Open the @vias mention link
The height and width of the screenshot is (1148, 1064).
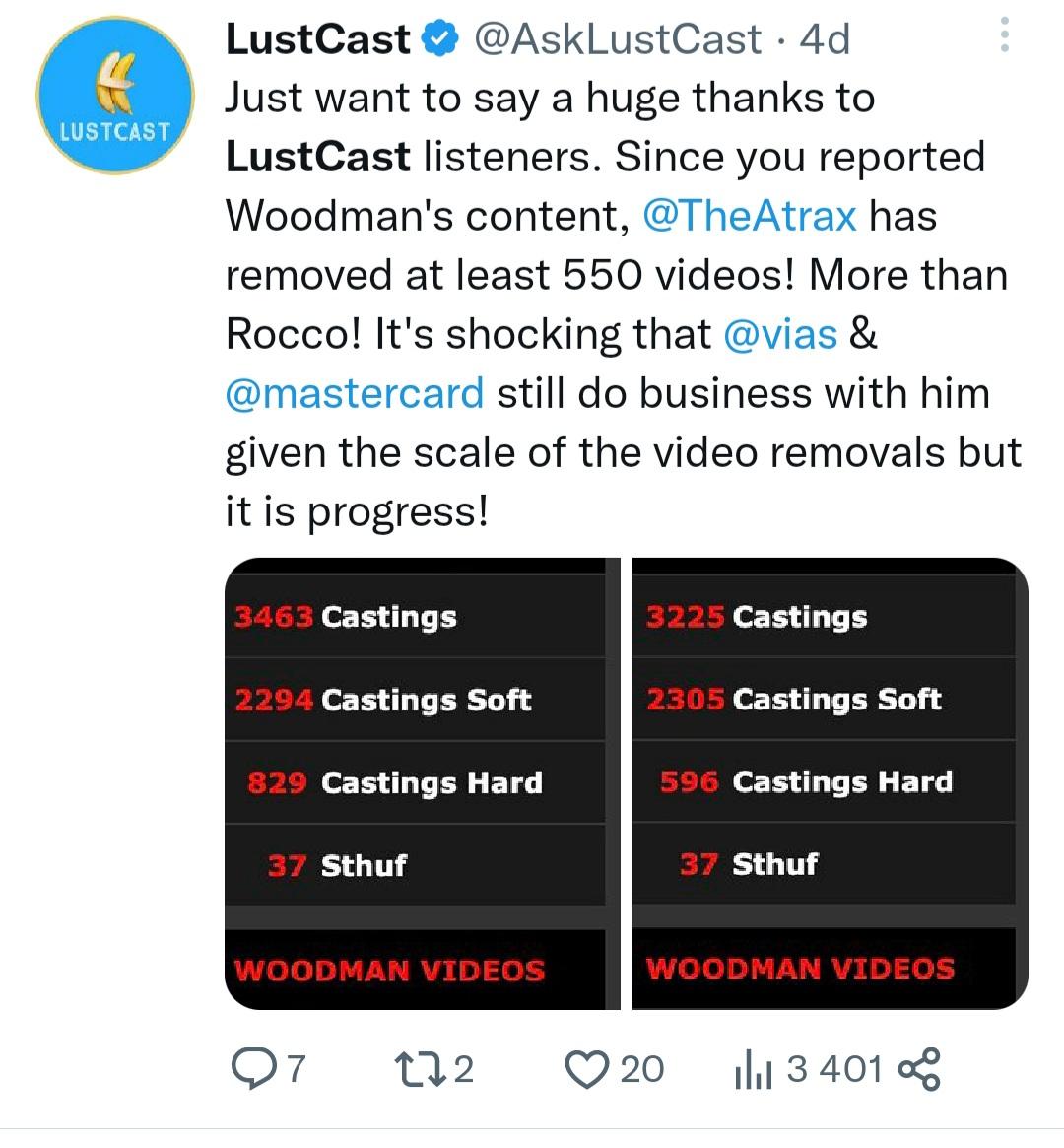point(779,334)
